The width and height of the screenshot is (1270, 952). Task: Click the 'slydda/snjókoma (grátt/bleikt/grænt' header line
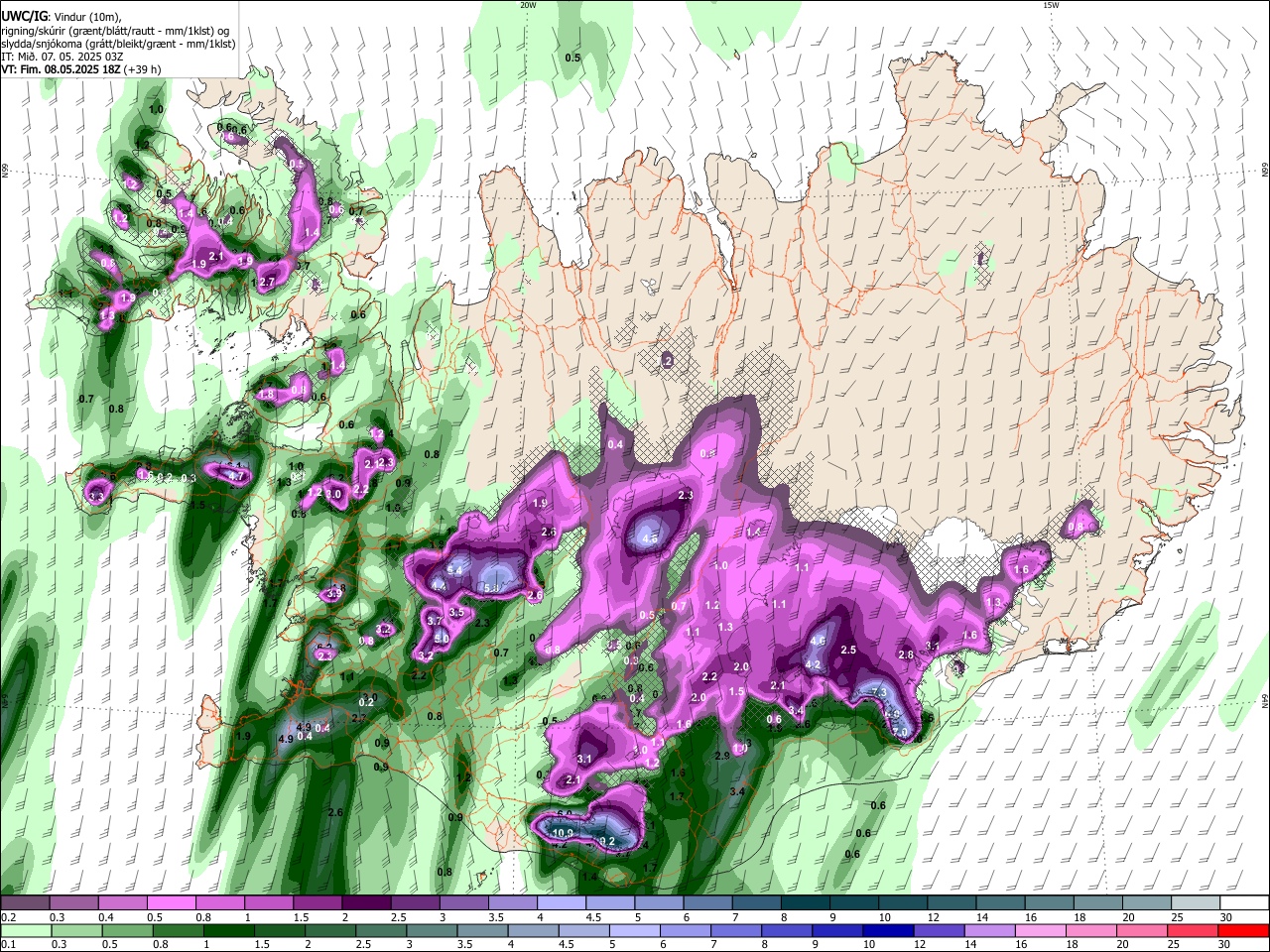click(118, 44)
